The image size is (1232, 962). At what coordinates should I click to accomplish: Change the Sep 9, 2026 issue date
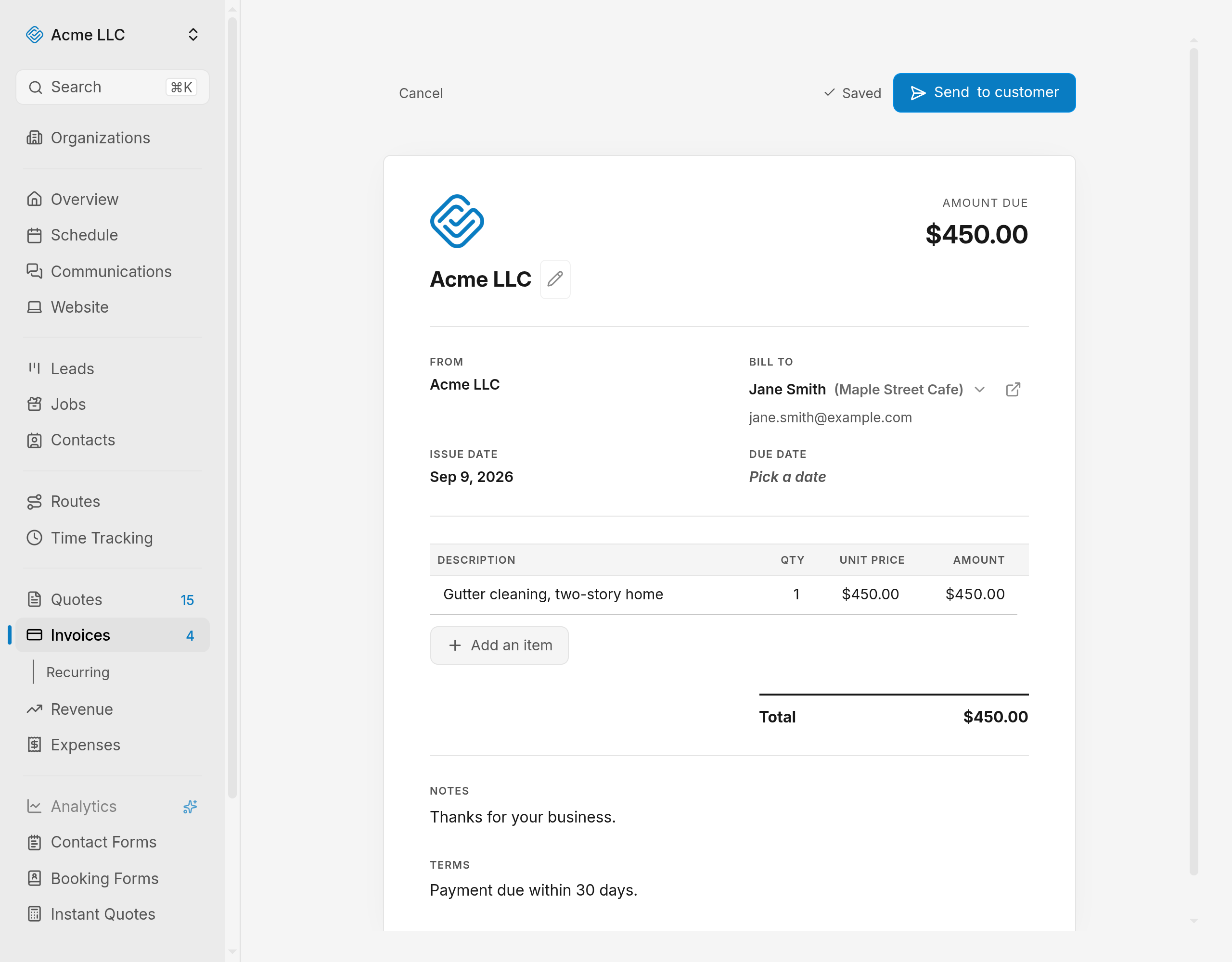(472, 477)
